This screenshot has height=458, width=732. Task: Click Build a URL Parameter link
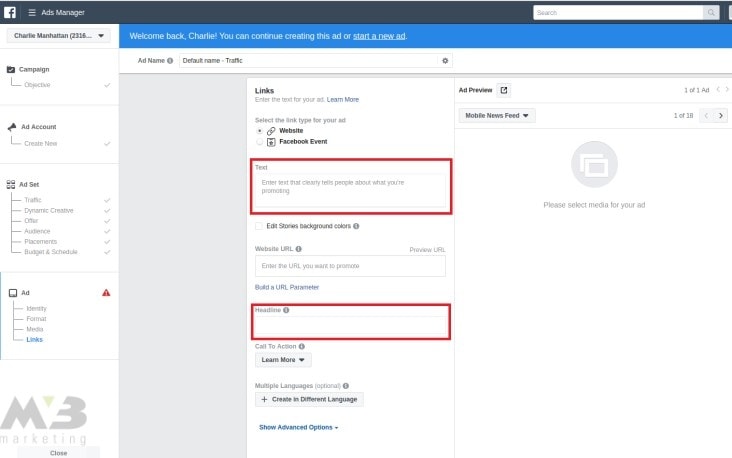[287, 287]
